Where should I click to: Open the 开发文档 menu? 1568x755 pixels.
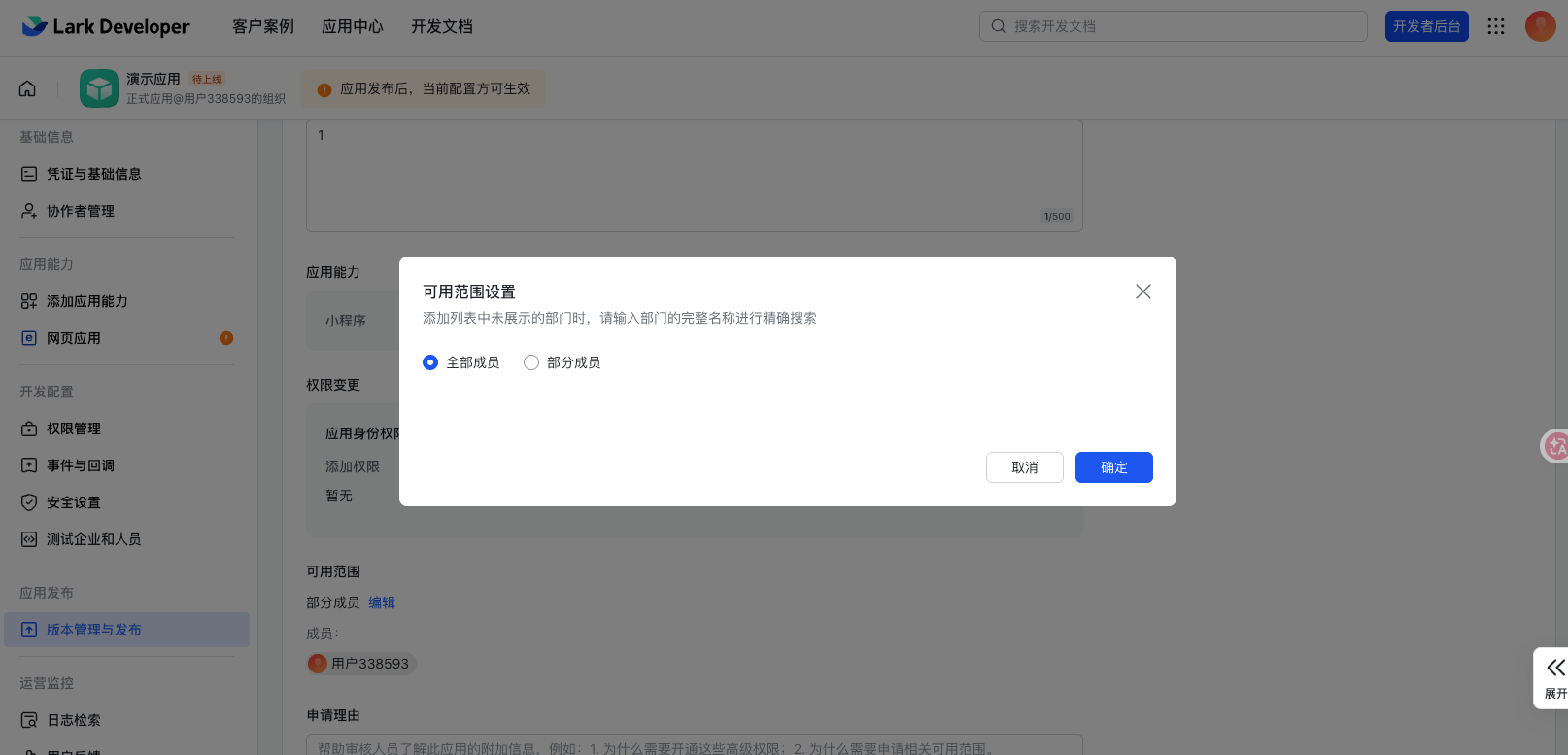441,26
